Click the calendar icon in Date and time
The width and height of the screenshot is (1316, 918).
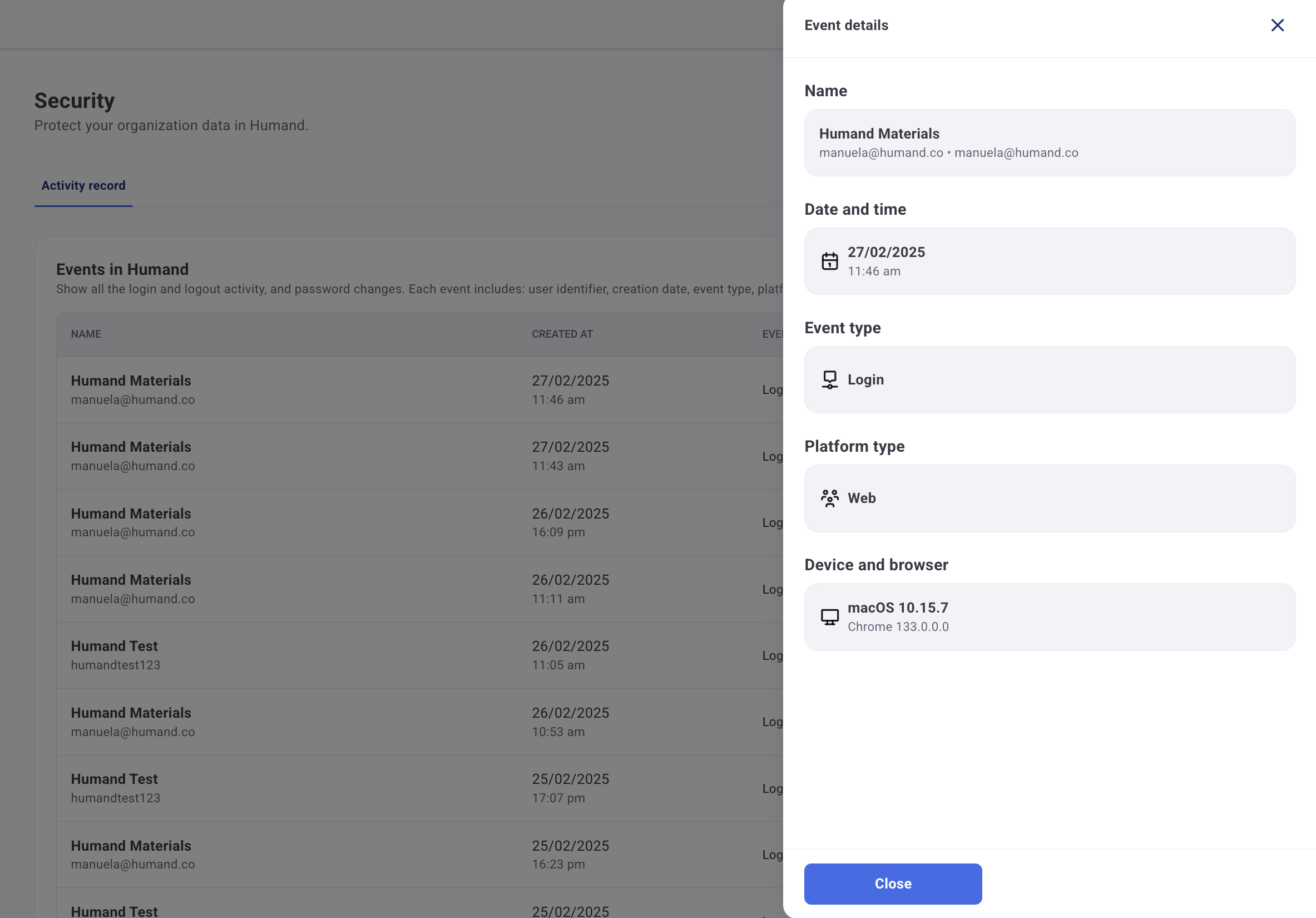(829, 261)
